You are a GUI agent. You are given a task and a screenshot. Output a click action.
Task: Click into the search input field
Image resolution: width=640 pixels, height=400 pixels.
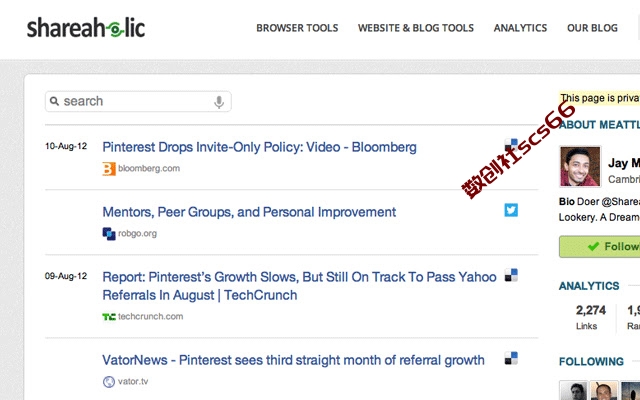tap(138, 101)
